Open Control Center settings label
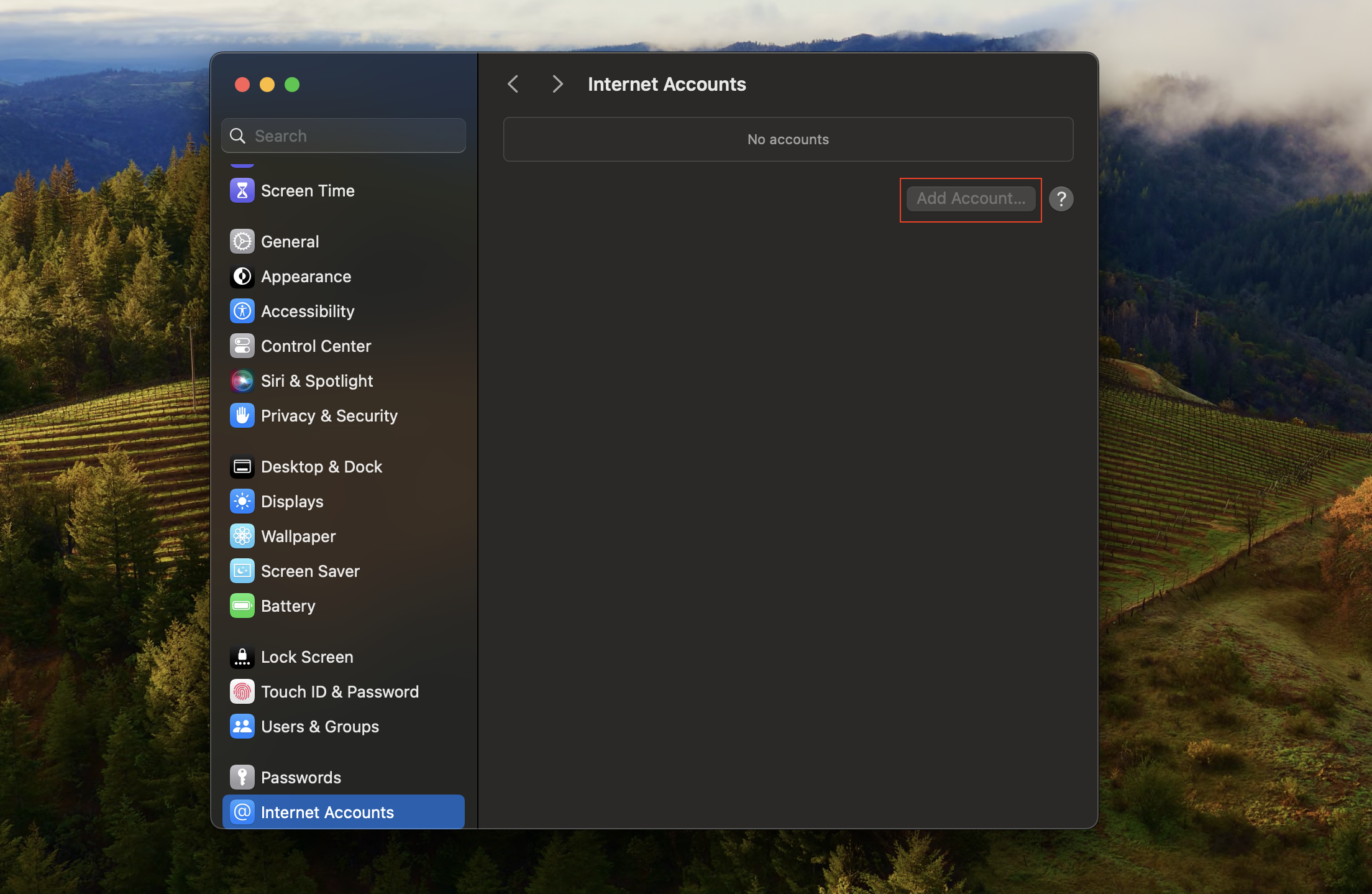 click(316, 346)
